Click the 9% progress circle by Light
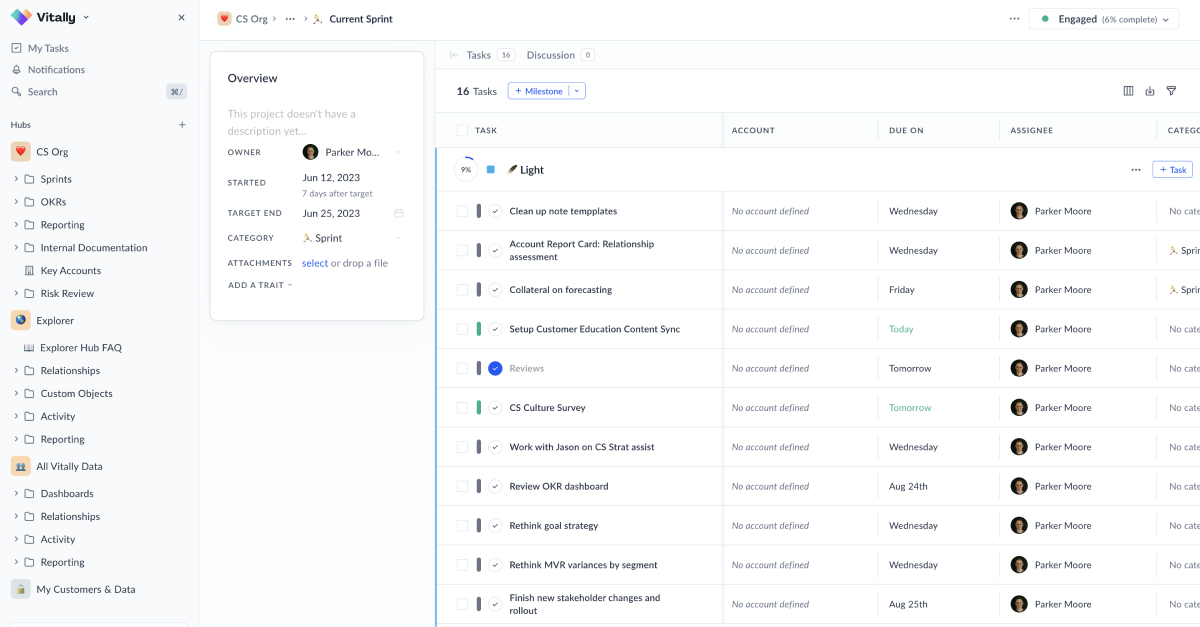This screenshot has width=1200, height=627. [464, 170]
